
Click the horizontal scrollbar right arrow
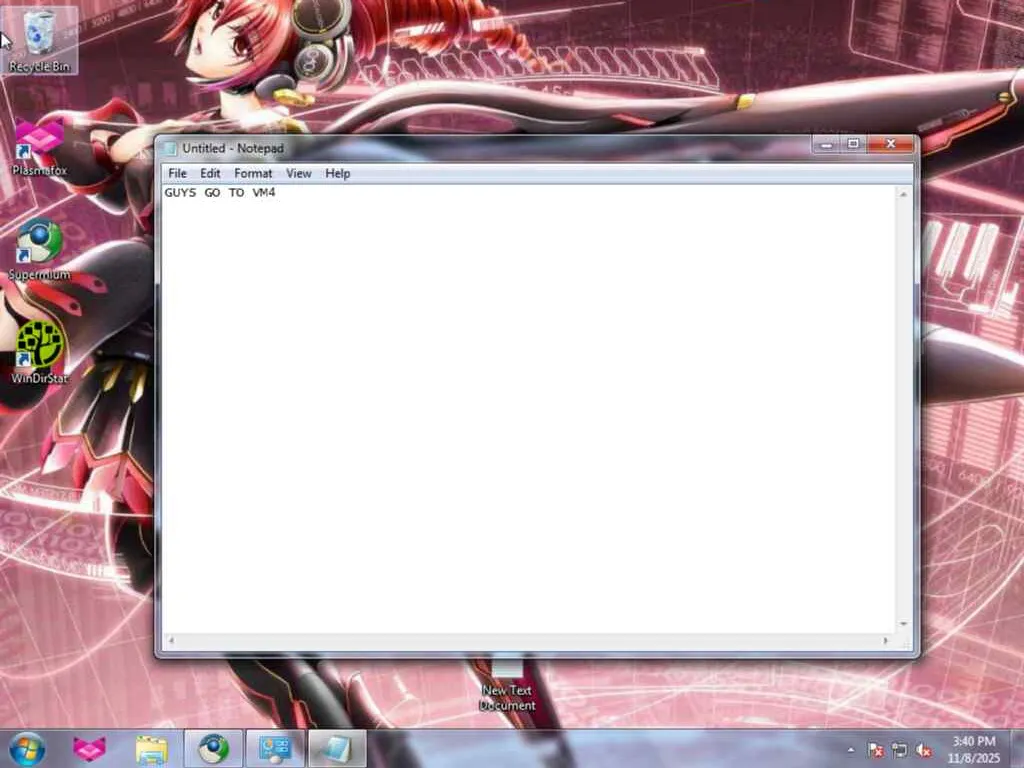pyautogui.click(x=886, y=641)
